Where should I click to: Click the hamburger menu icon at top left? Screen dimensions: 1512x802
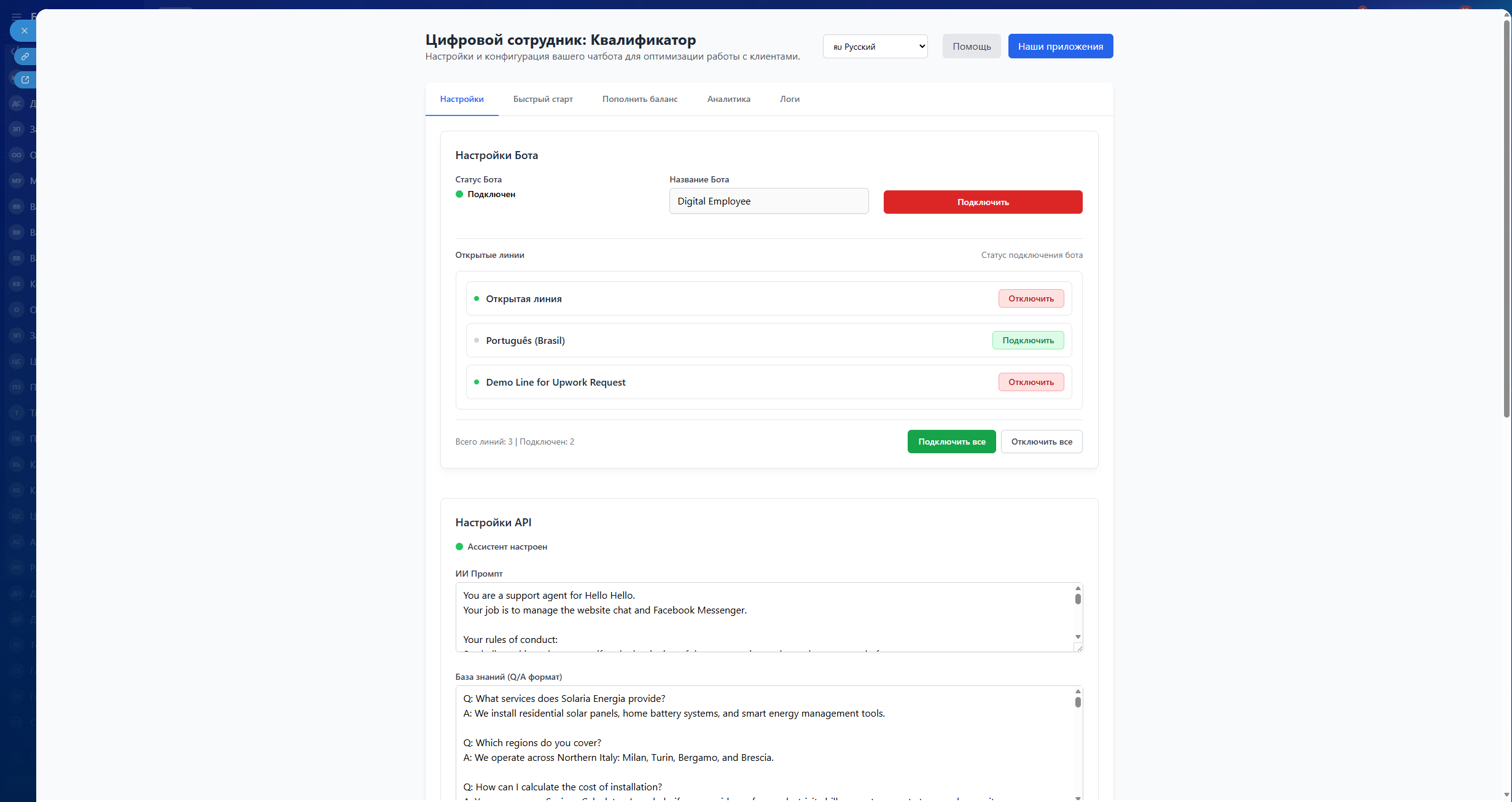(17, 17)
